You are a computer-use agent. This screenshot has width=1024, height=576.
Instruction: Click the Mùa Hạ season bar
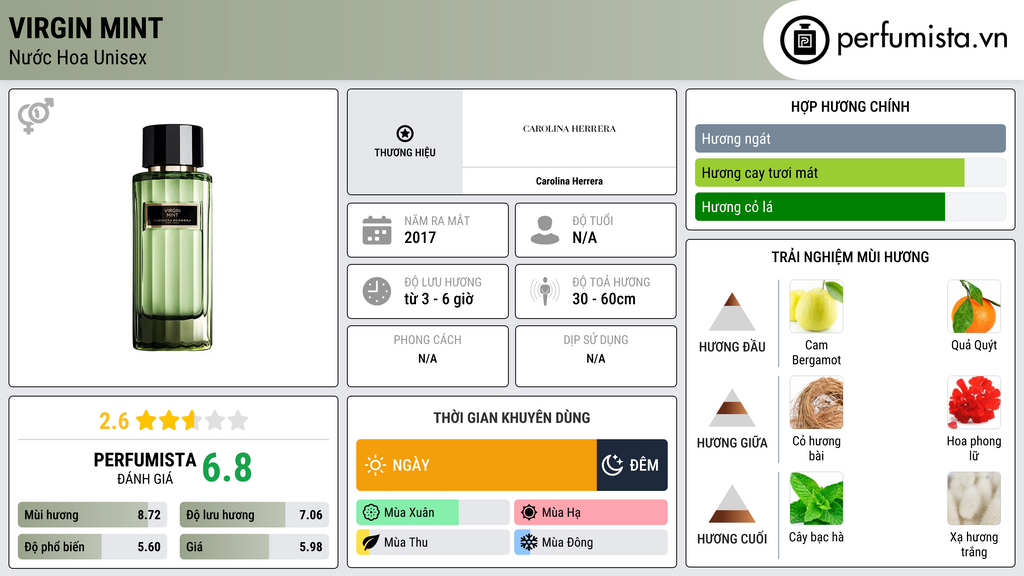pos(590,513)
